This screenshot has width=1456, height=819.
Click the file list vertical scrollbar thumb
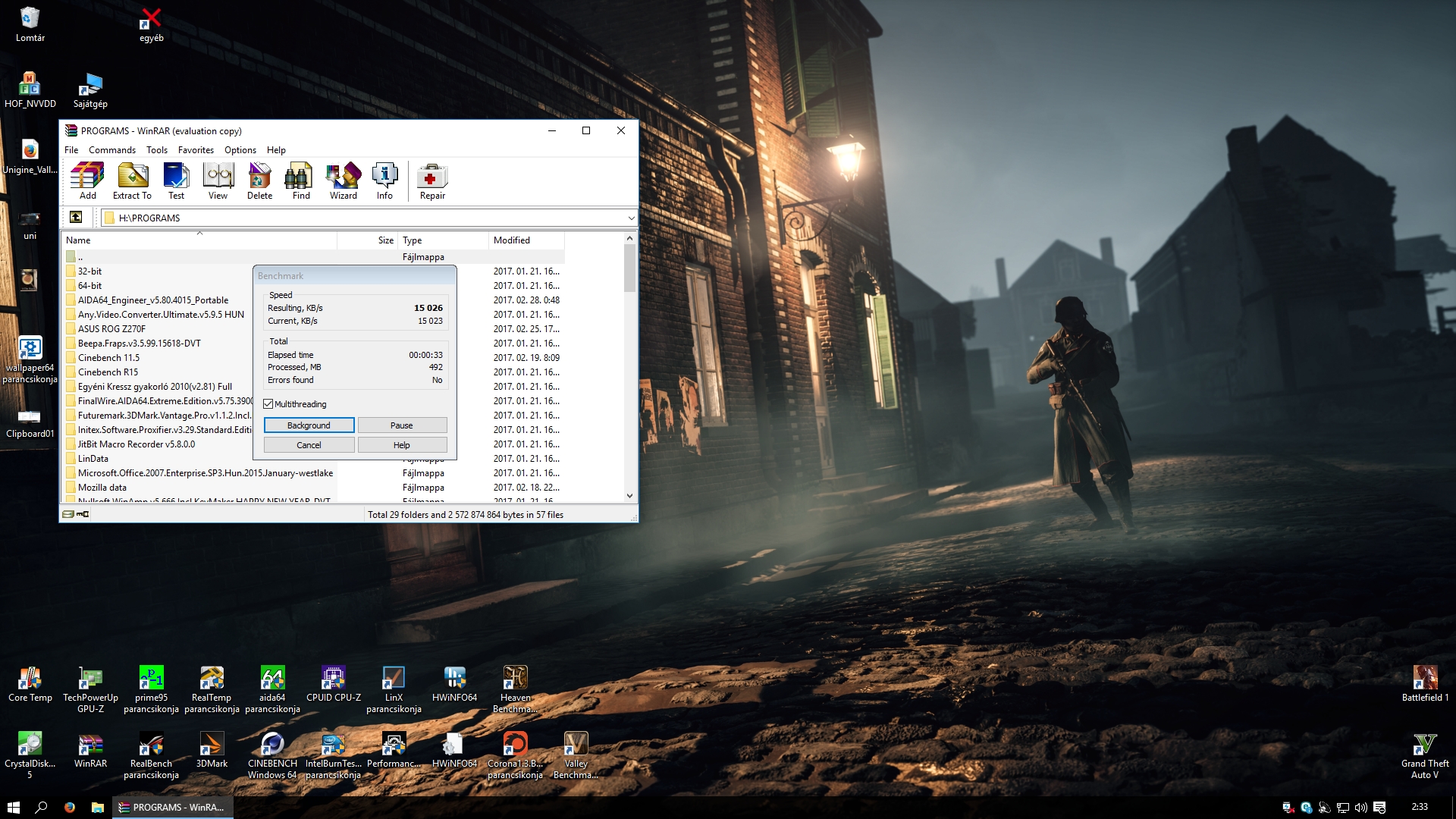tap(629, 268)
